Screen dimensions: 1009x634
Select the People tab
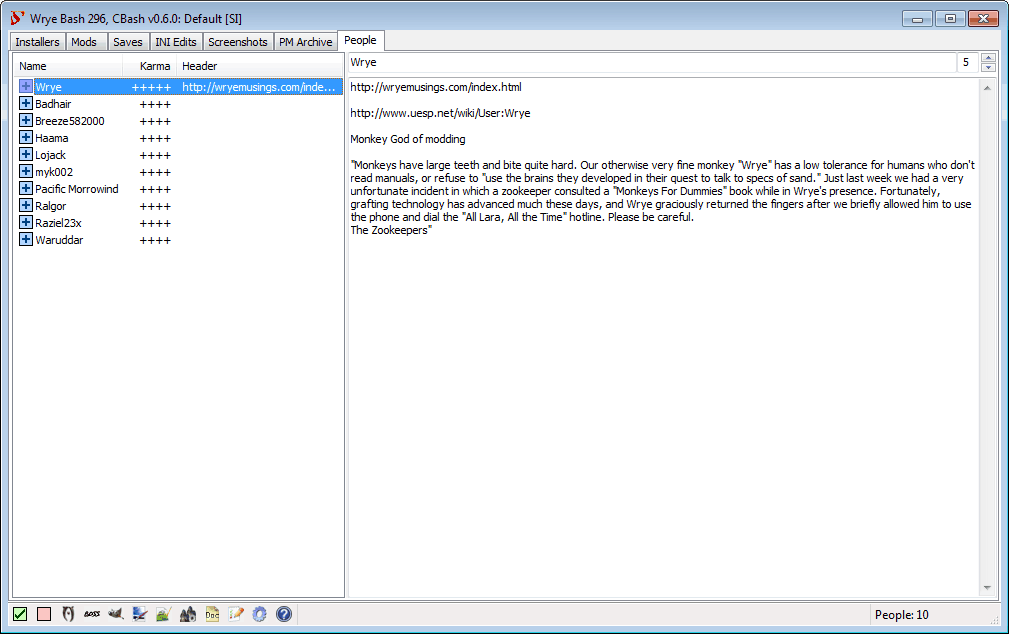(x=360, y=41)
